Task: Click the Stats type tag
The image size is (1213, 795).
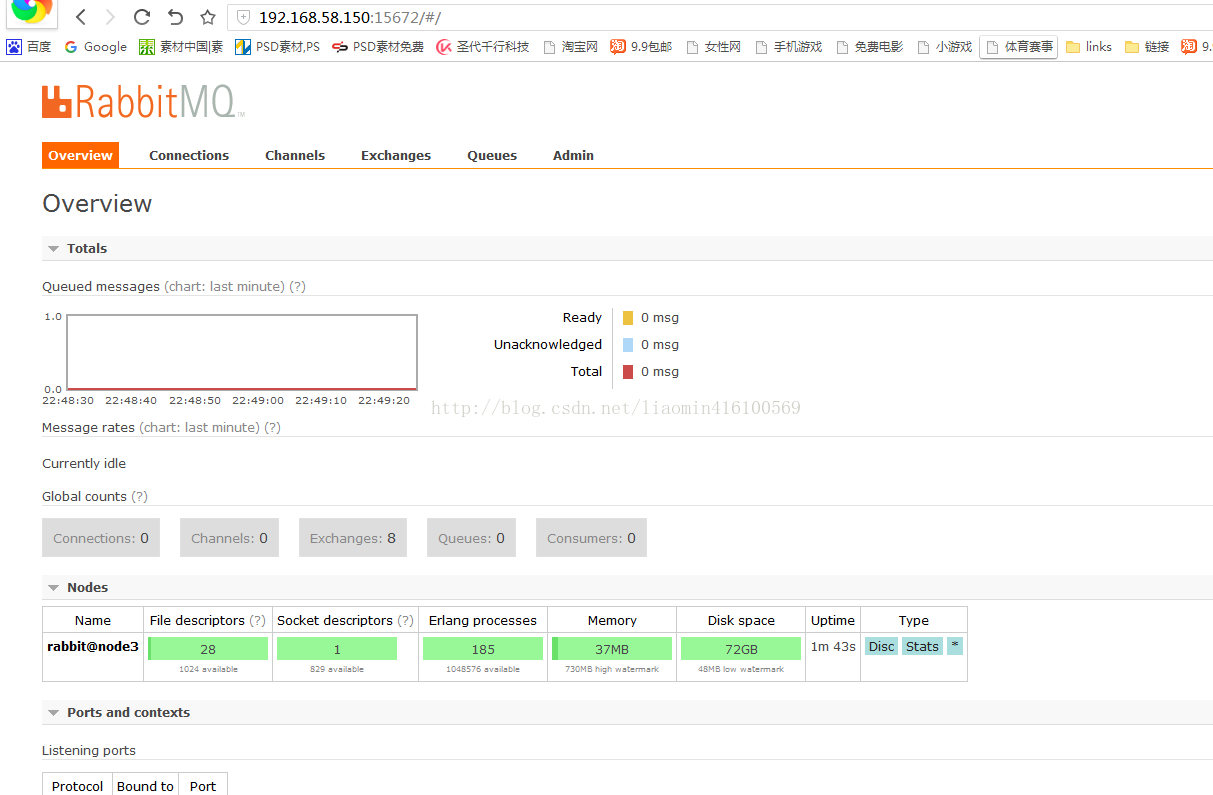Action: (x=922, y=646)
